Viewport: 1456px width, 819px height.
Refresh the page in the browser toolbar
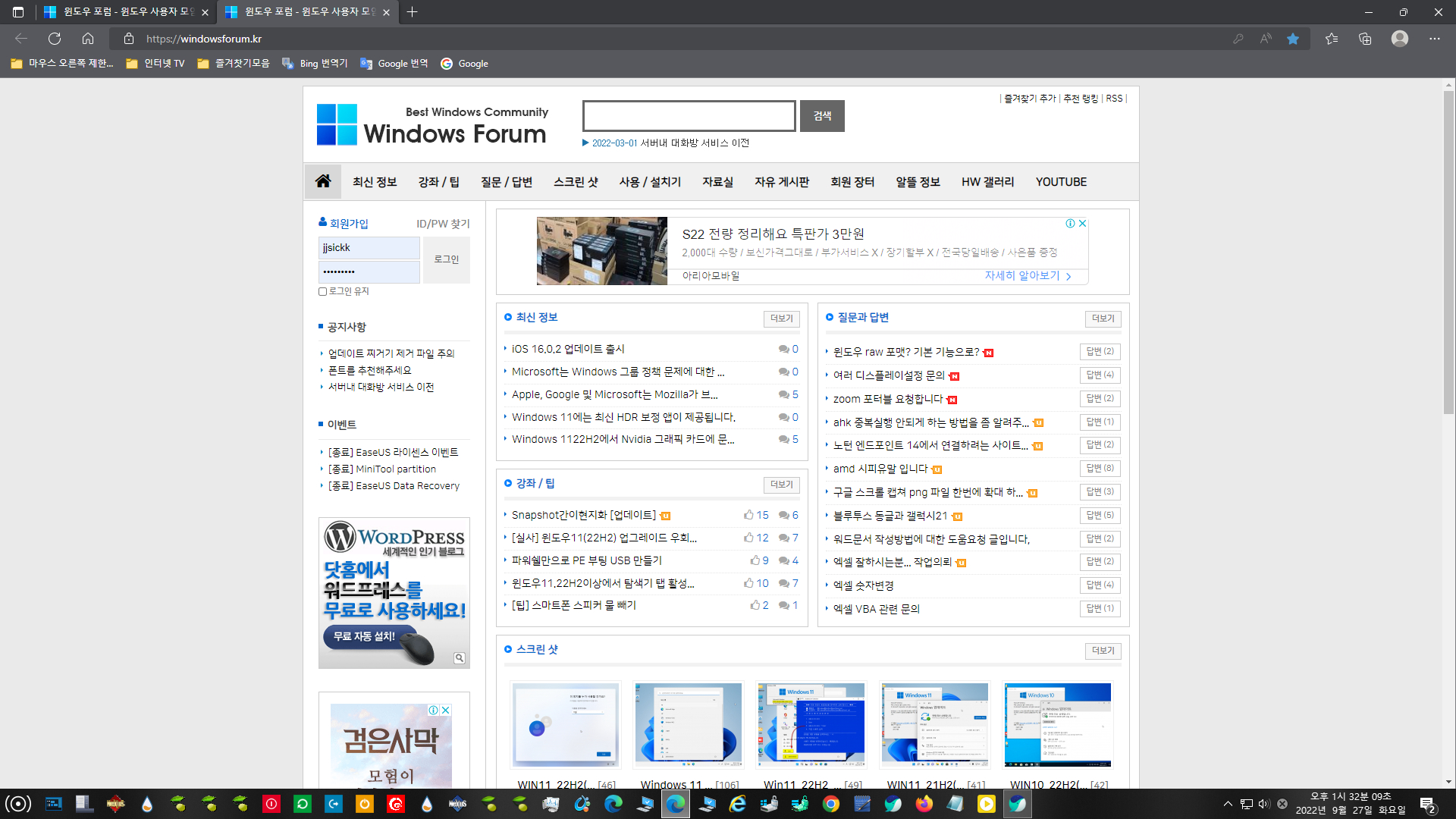click(55, 39)
